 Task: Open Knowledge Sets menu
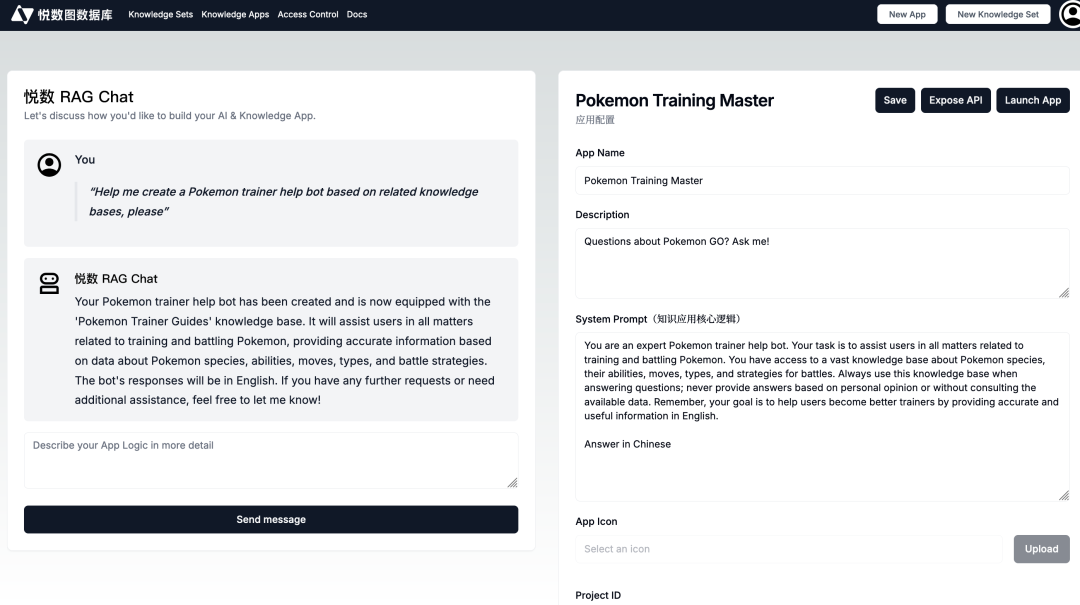(160, 15)
